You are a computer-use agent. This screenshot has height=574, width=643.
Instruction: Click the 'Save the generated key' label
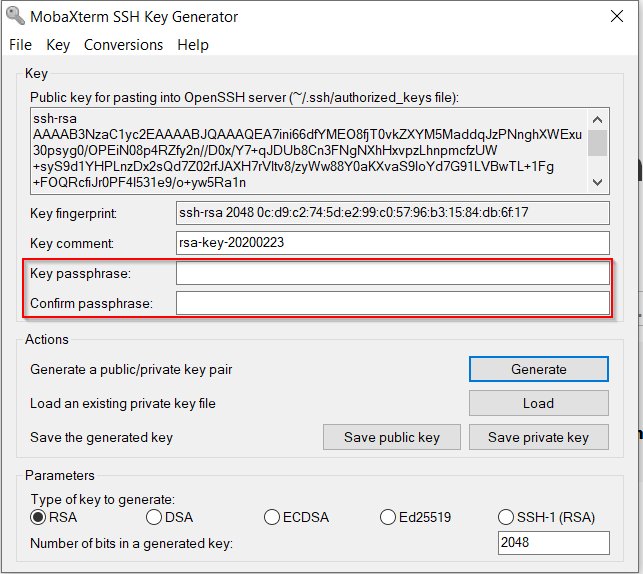click(101, 437)
